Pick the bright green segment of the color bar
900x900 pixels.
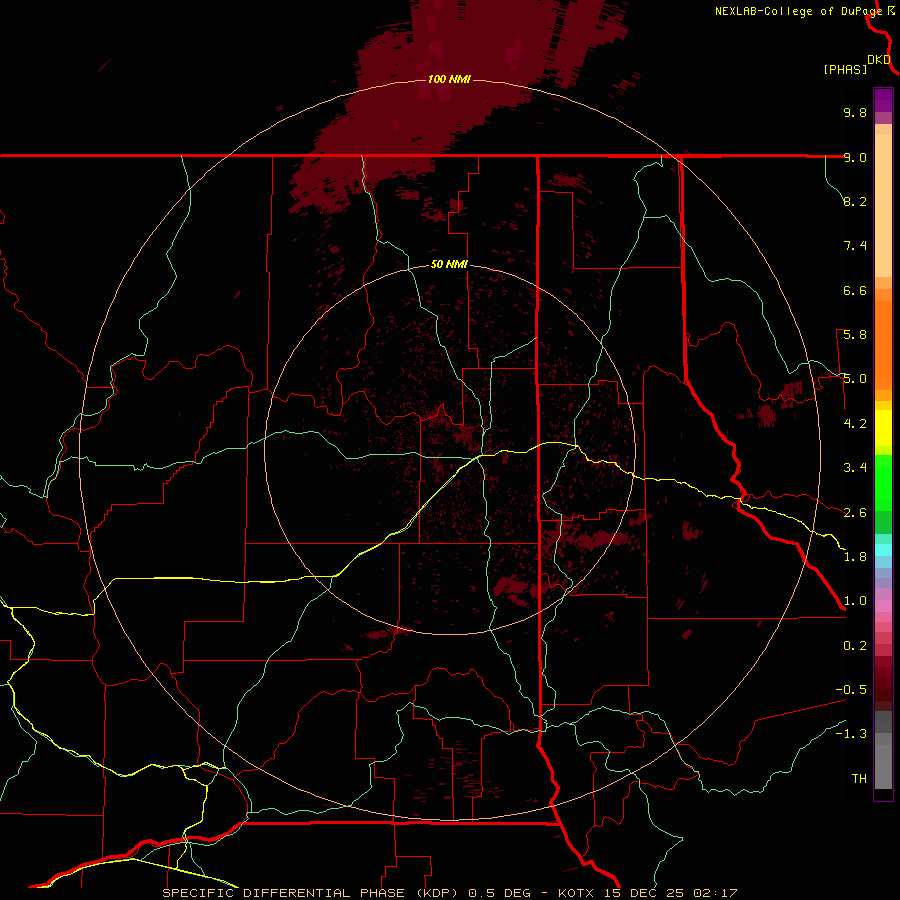coord(883,483)
